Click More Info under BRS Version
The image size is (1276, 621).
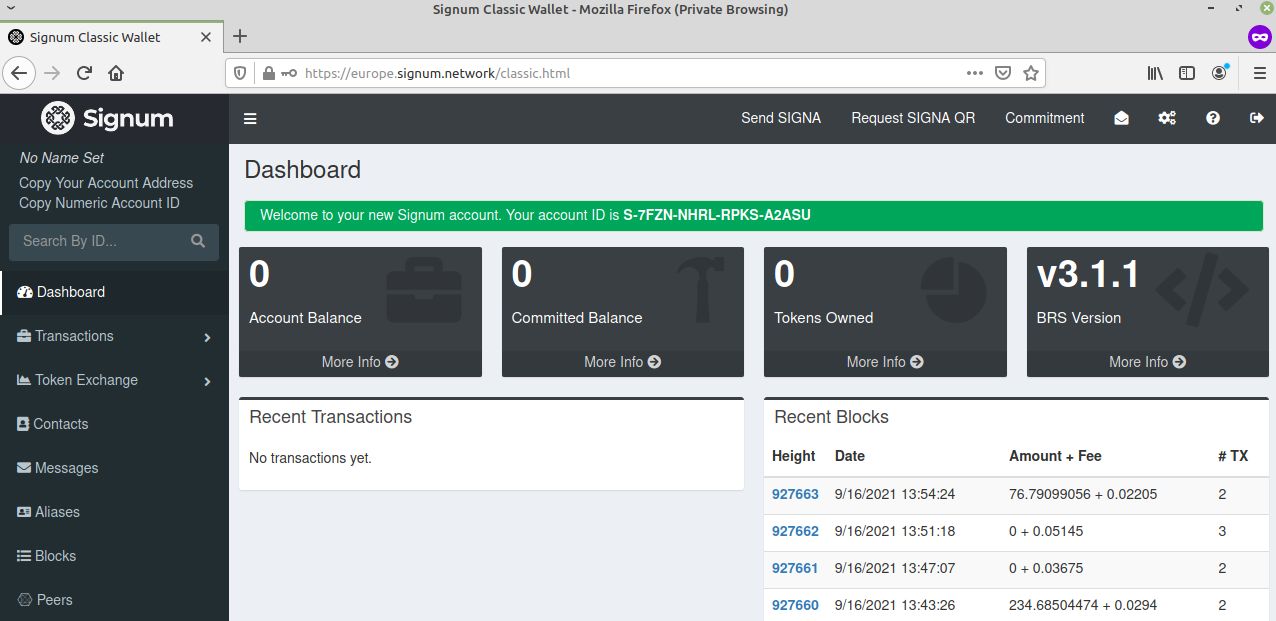(x=1148, y=362)
